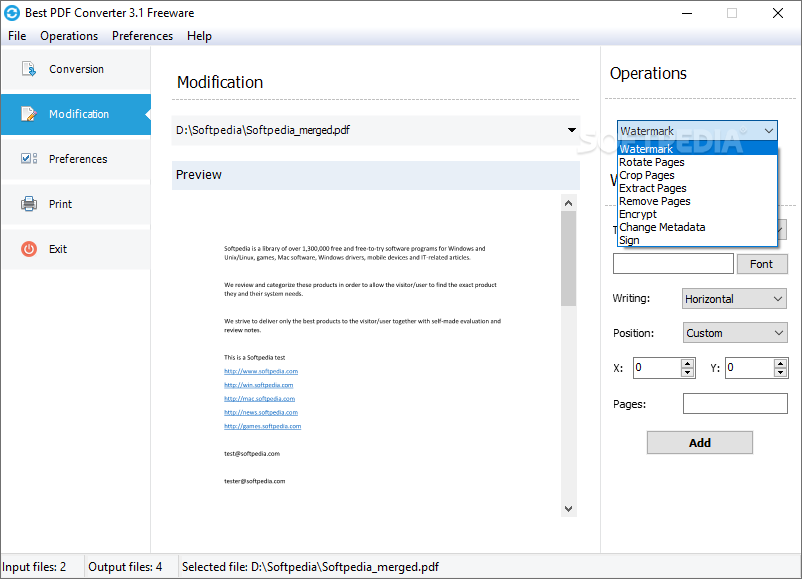Click the Preview section header

(x=375, y=175)
